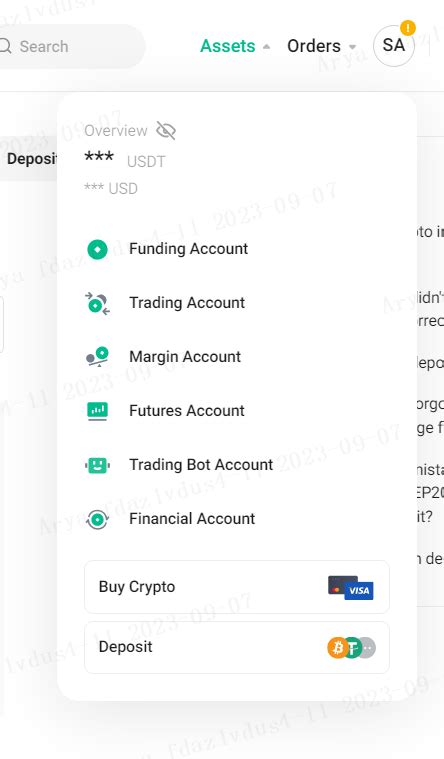The height and width of the screenshot is (759, 444).
Task: Click the orange alert badge on avatar
Action: pyautogui.click(x=408, y=28)
